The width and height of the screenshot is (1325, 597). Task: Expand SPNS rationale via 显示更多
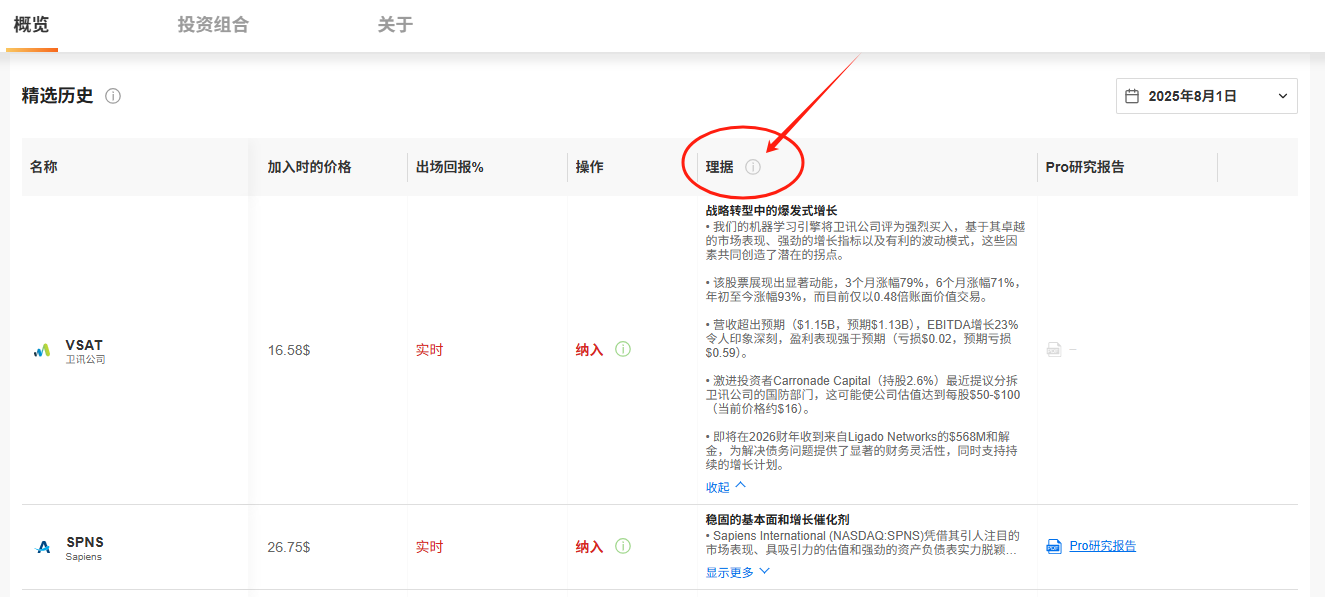coord(738,572)
